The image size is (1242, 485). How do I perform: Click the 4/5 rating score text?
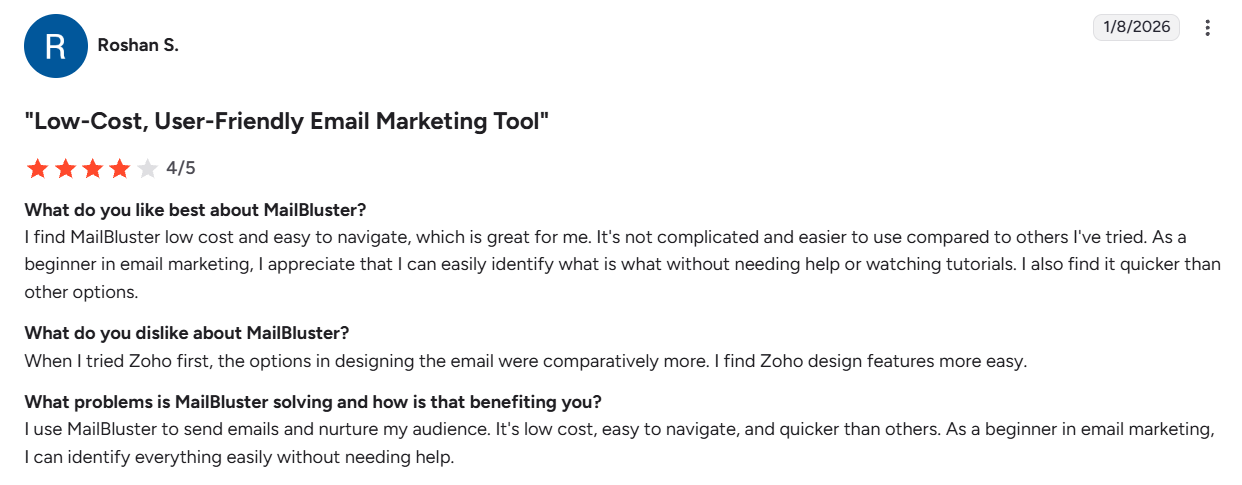coord(181,168)
